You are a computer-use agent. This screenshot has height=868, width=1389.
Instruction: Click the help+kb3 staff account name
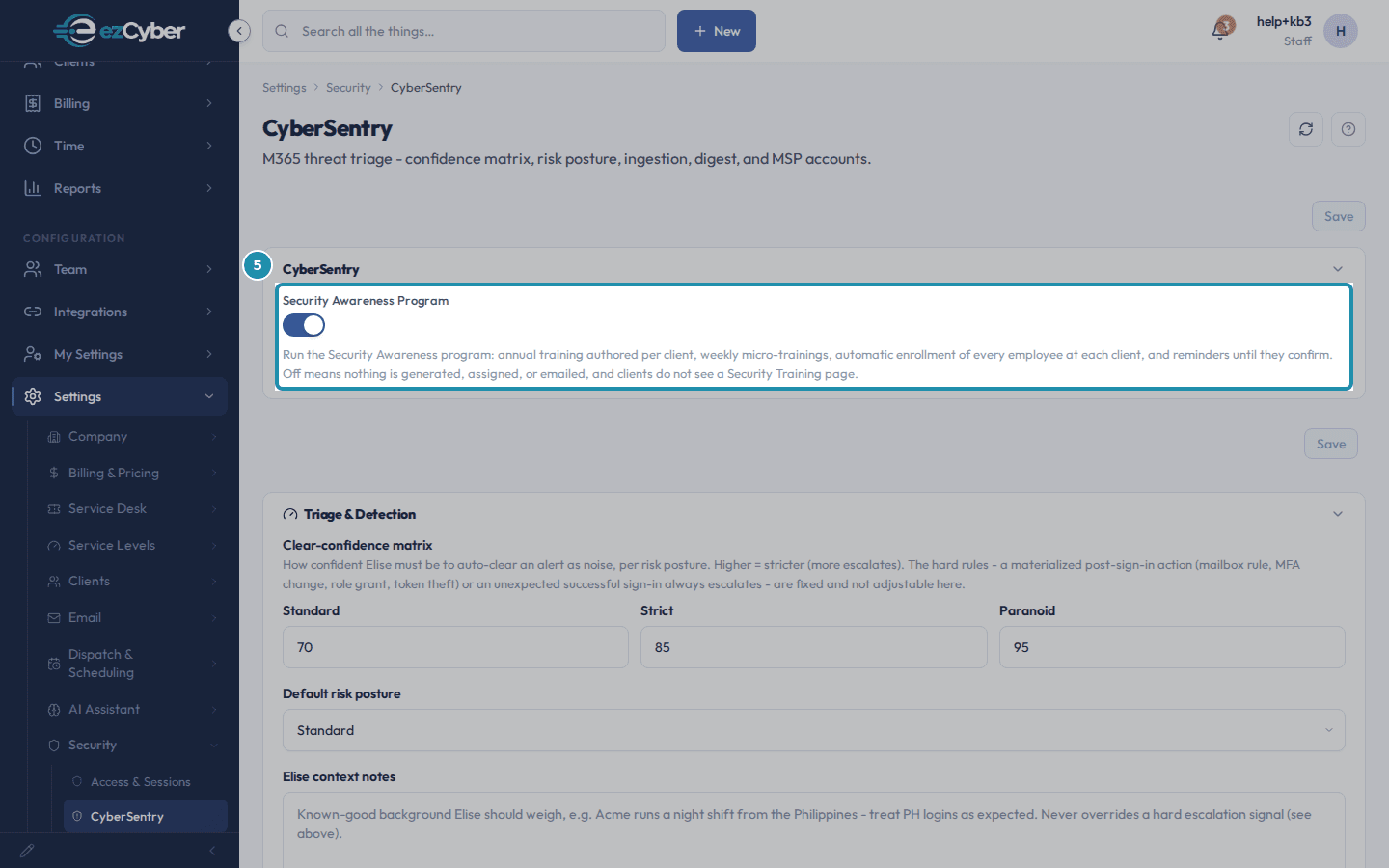1284,22
